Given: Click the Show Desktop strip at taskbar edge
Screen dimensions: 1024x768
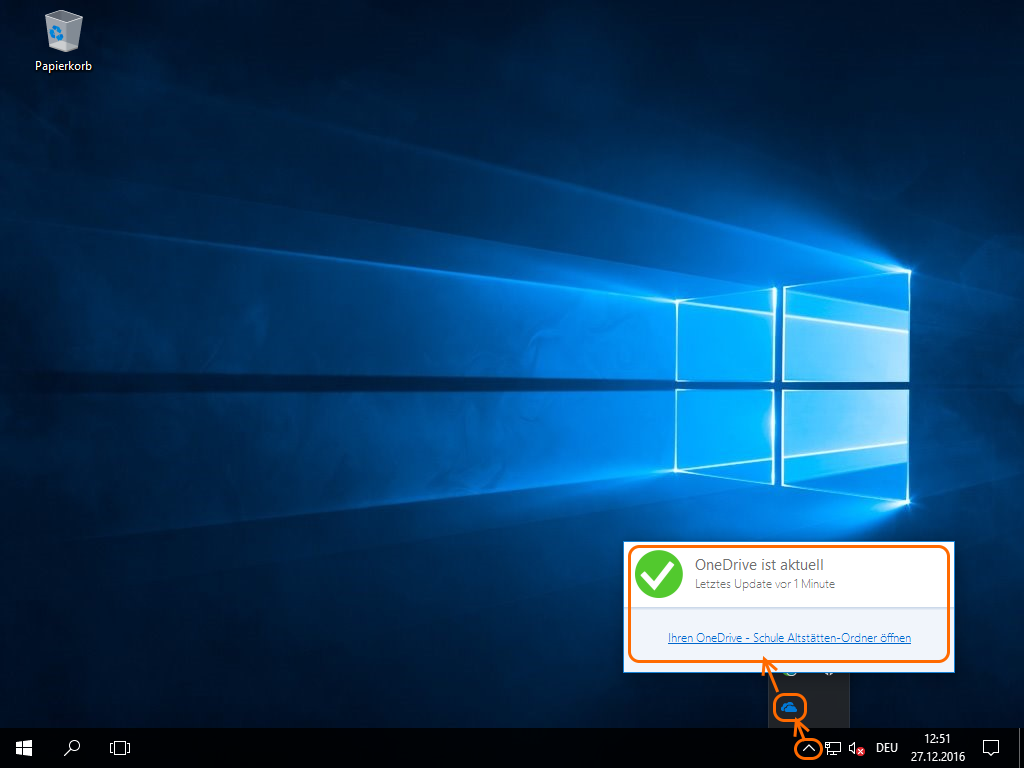Looking at the screenshot, I should (1021, 748).
